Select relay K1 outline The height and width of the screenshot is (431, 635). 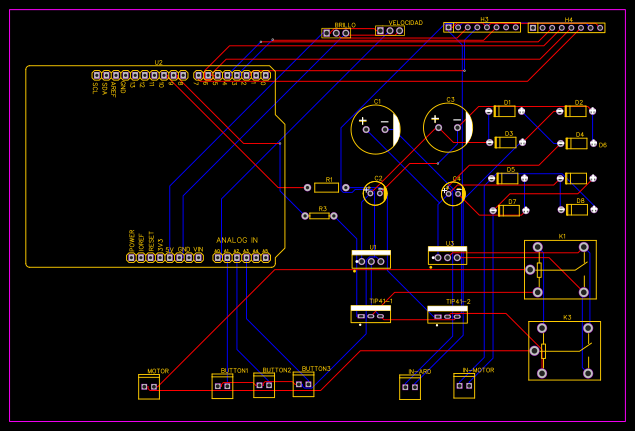560,270
